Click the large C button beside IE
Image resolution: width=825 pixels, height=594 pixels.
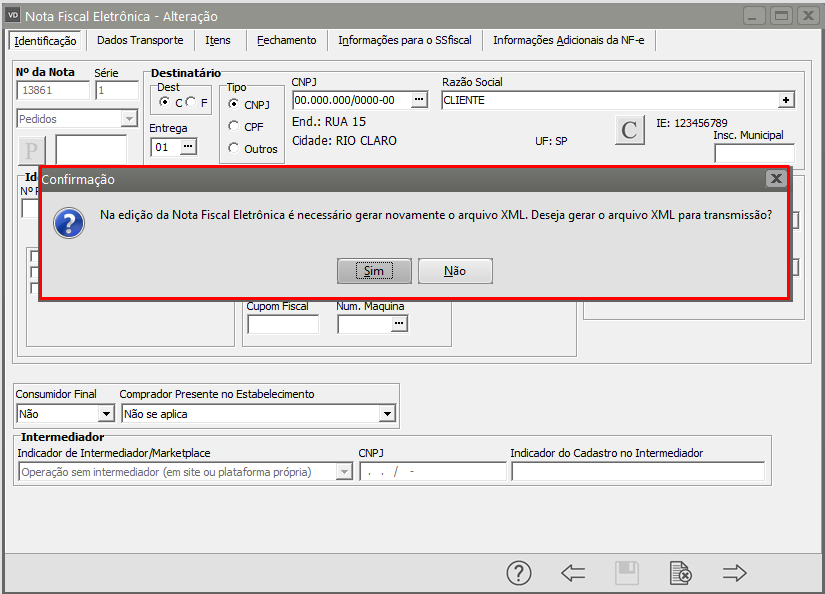coord(629,131)
